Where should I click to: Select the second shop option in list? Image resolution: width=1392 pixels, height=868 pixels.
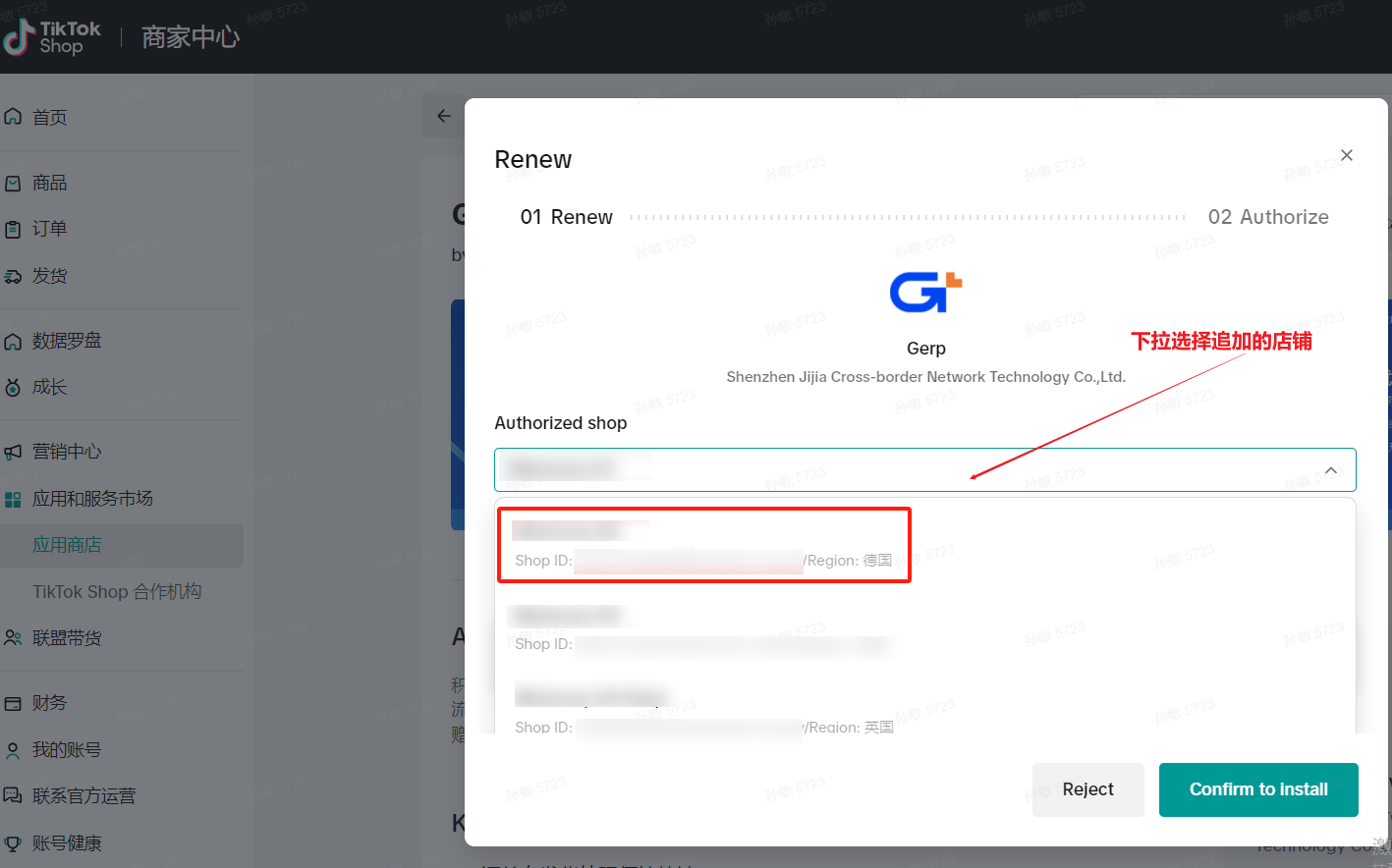pyautogui.click(x=925, y=628)
